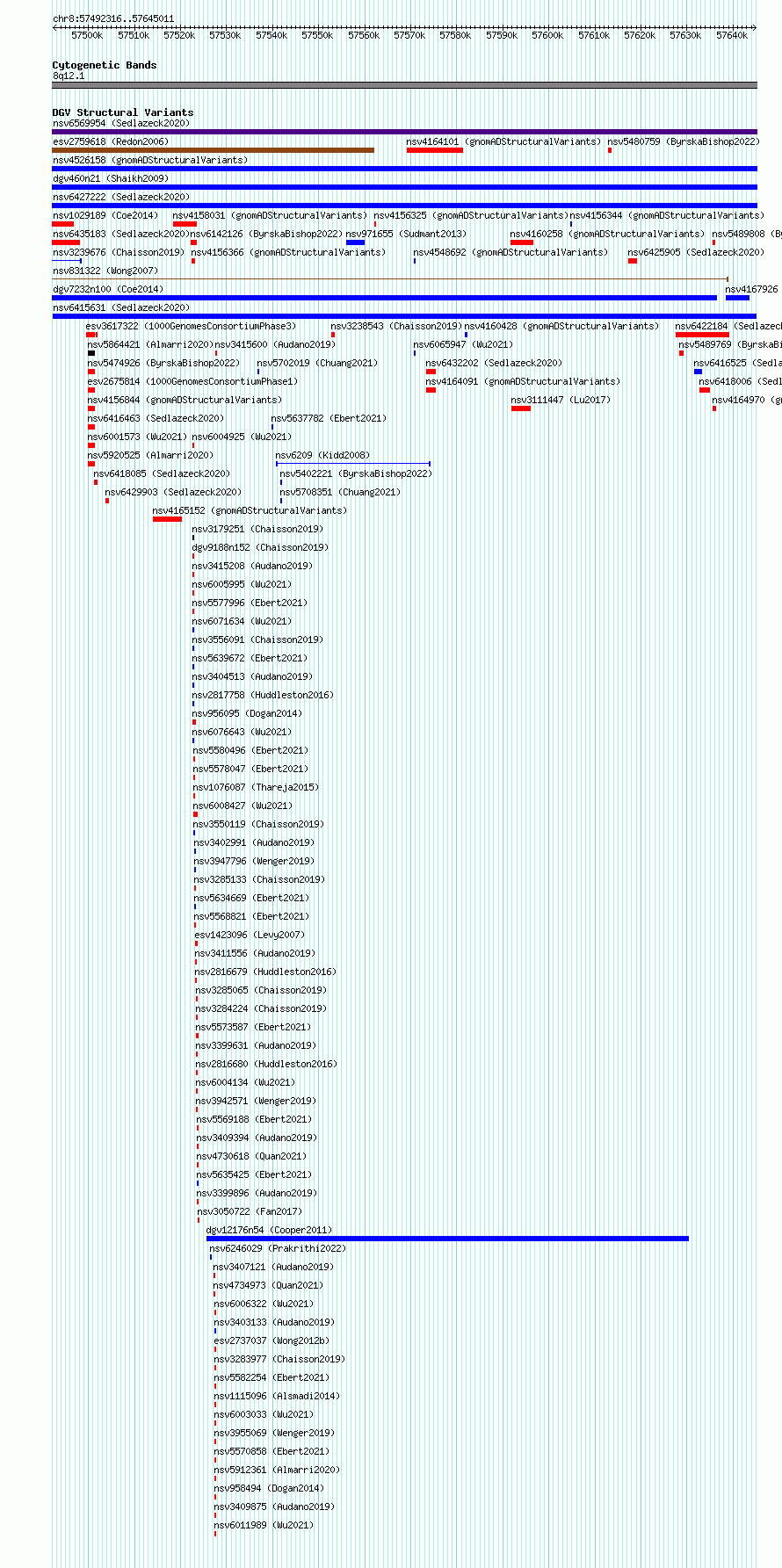Open dgv9188n152 (Chaisson2019) label
The height and width of the screenshot is (1568, 782).
pos(260,547)
